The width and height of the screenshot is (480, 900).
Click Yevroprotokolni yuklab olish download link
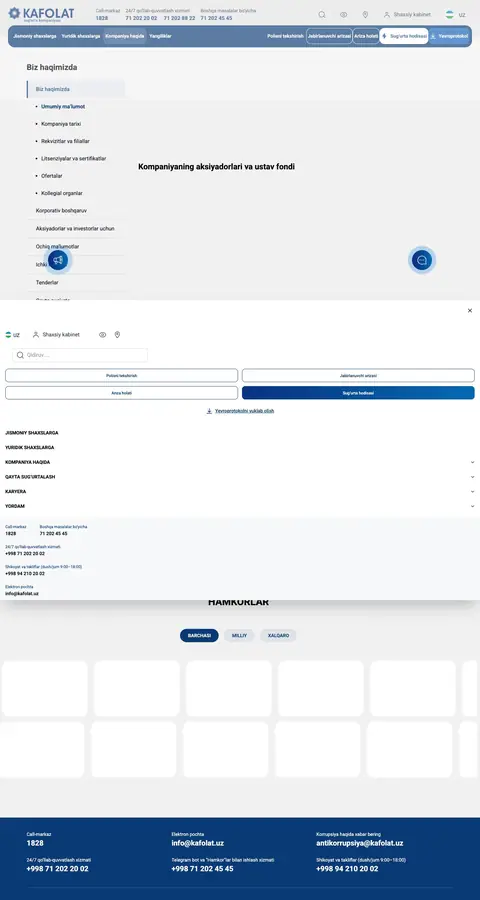[240, 411]
